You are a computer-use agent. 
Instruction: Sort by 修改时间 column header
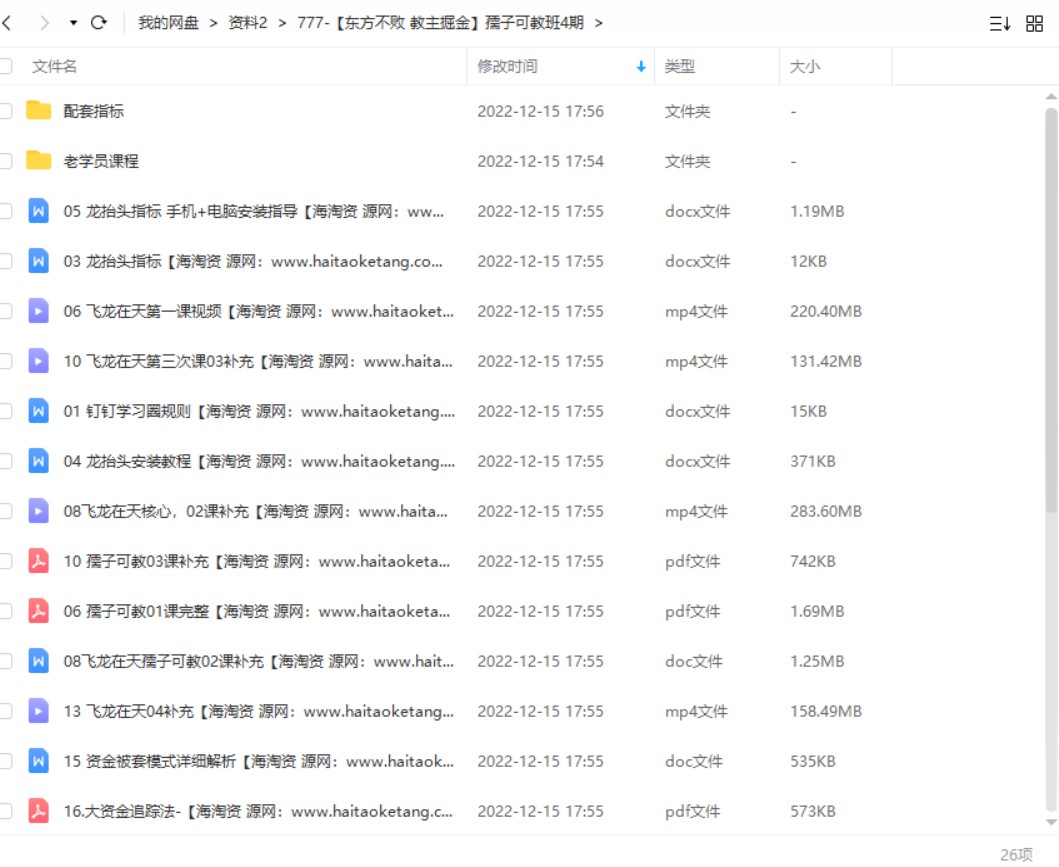[507, 66]
